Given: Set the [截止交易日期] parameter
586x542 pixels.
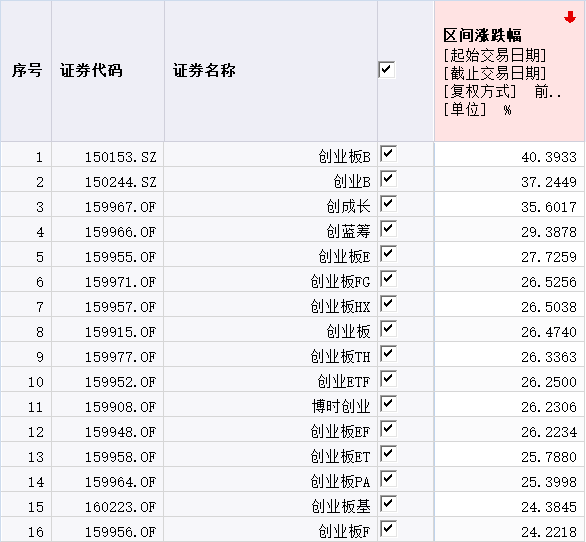Looking at the screenshot, I should (495, 73).
